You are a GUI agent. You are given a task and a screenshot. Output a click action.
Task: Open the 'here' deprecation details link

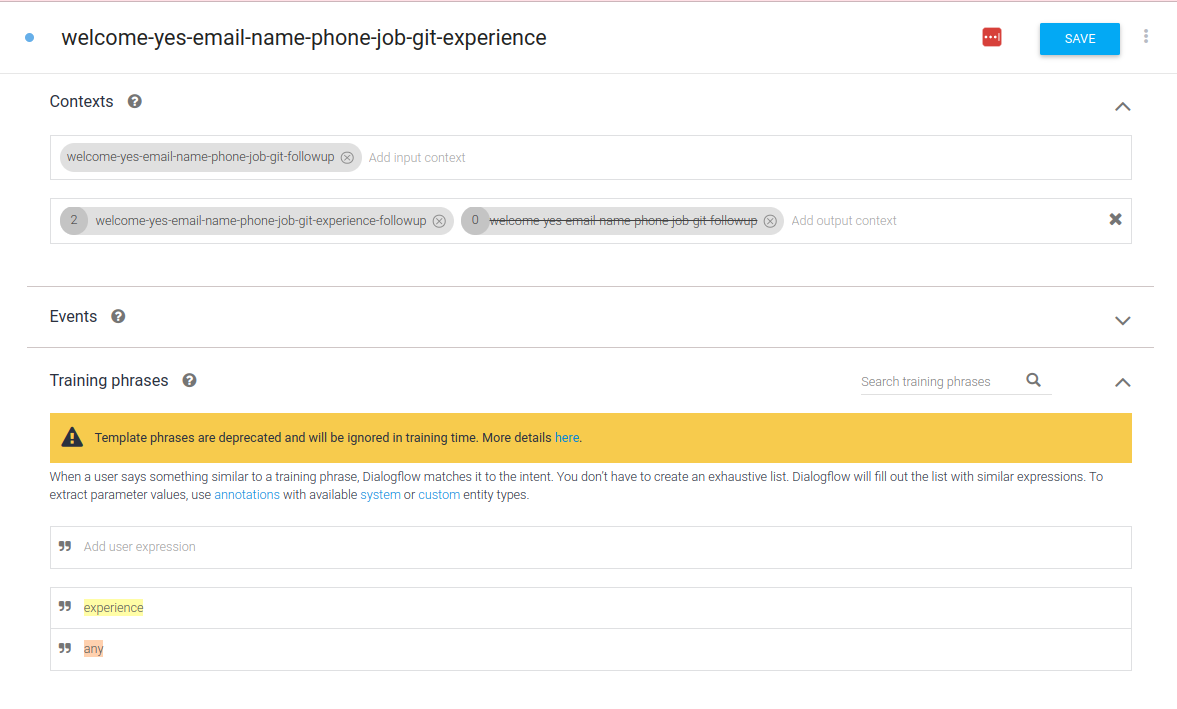(567, 438)
